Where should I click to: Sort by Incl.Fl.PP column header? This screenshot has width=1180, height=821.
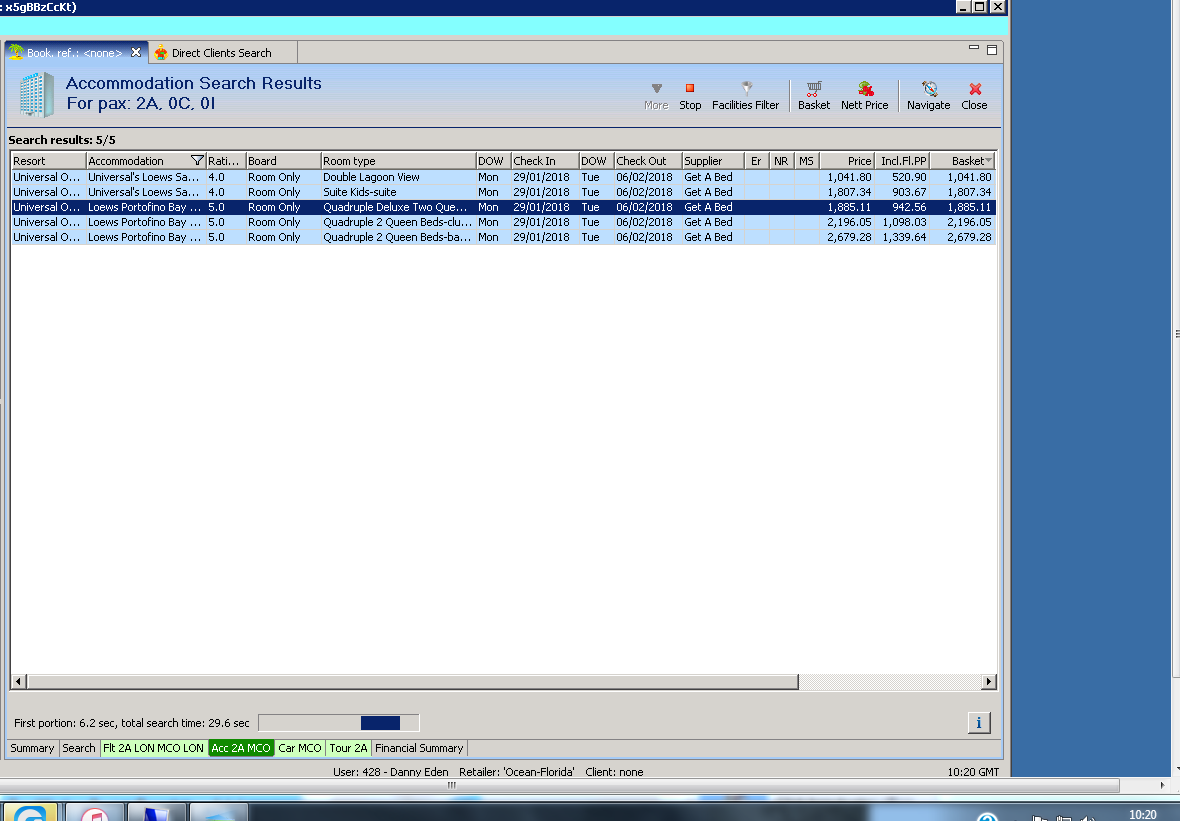point(902,160)
